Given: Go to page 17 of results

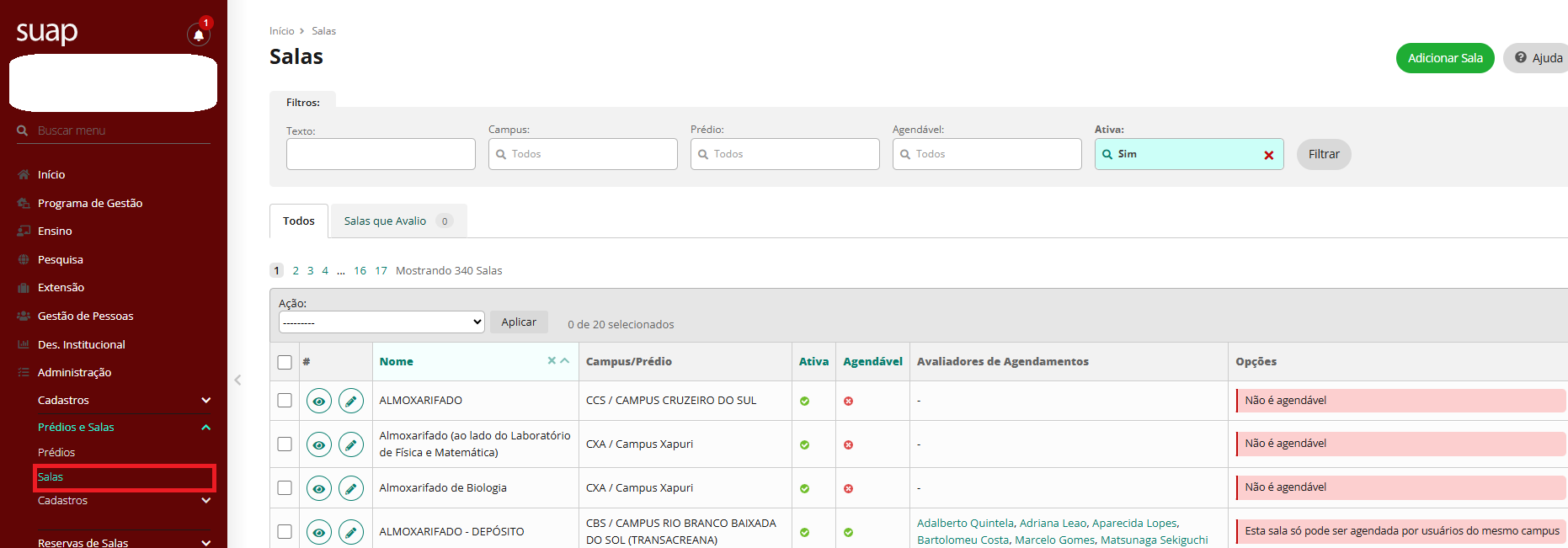Looking at the screenshot, I should 381,271.
